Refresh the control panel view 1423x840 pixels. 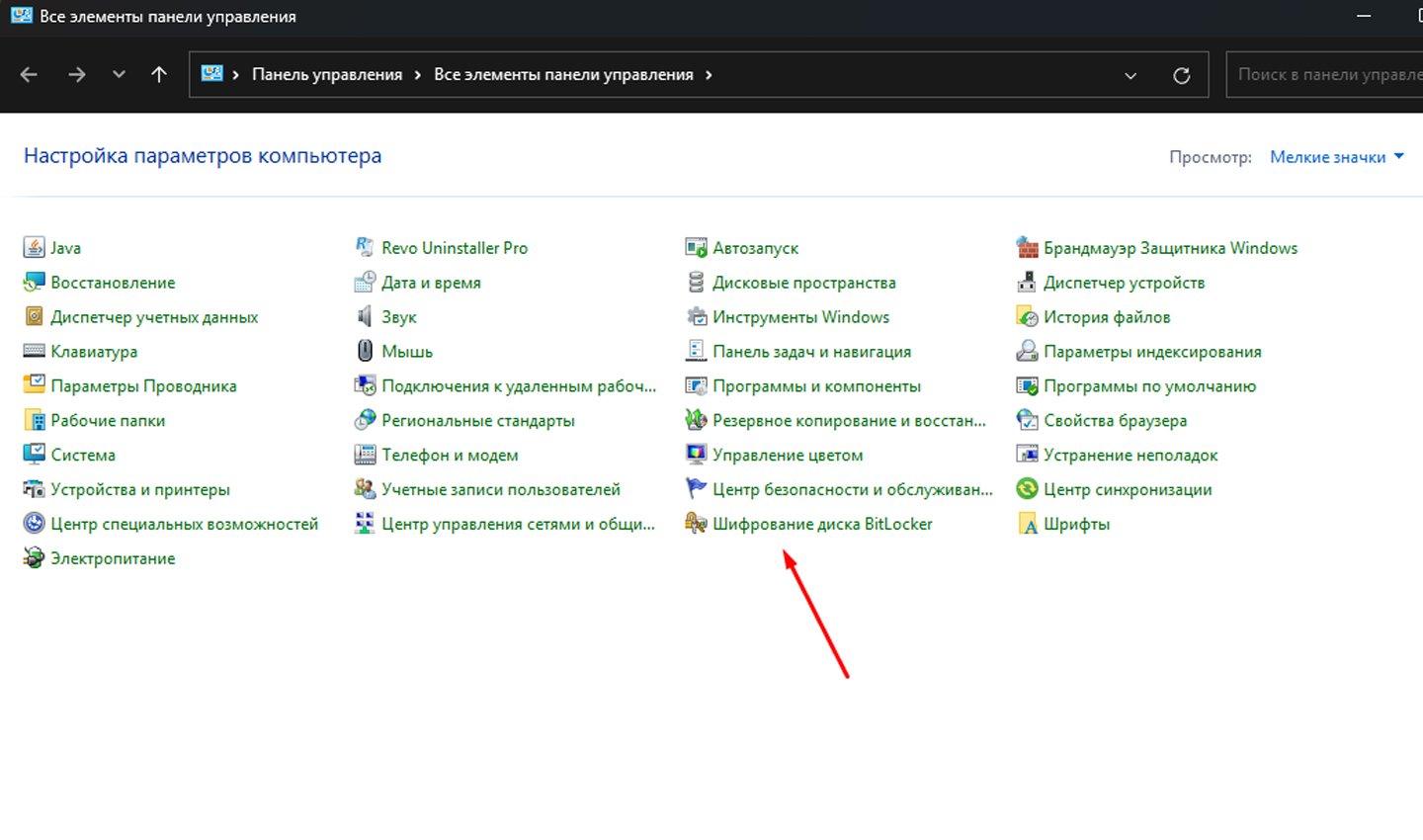tap(1181, 76)
